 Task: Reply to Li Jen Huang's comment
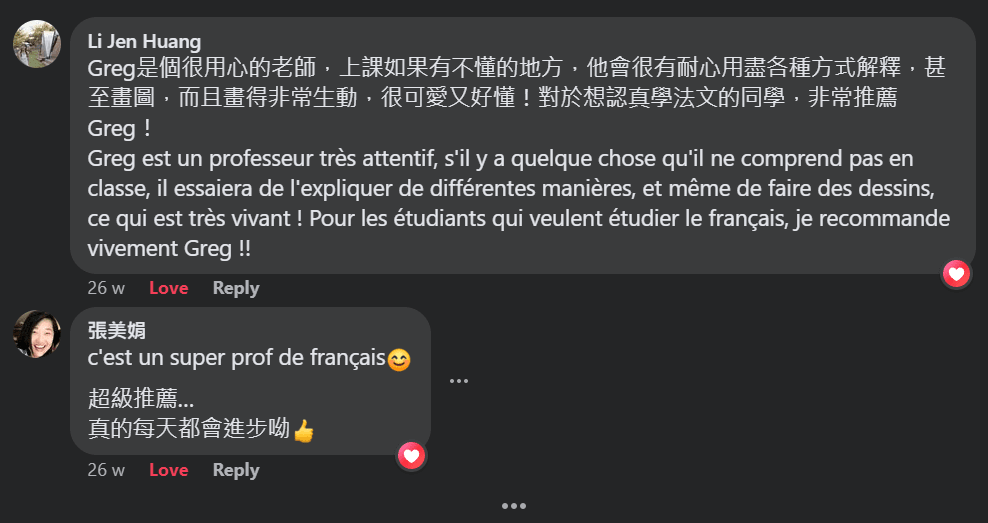coord(236,288)
